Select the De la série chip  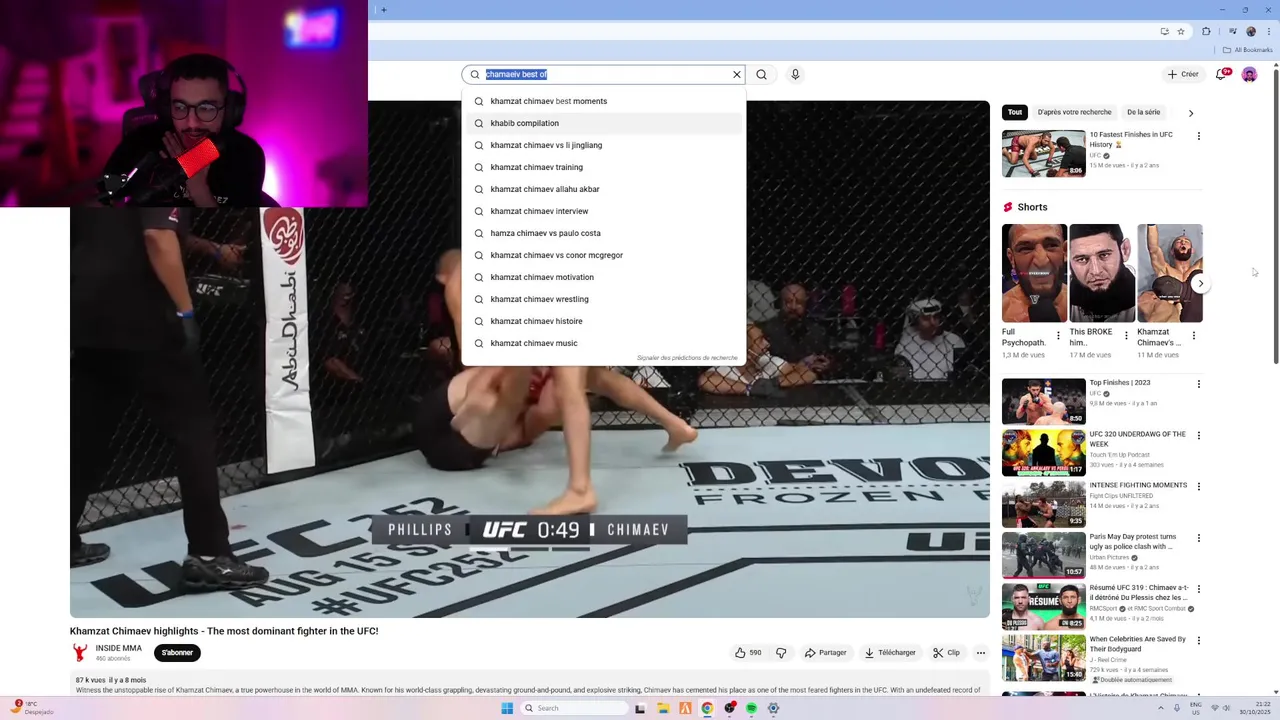(x=1143, y=112)
